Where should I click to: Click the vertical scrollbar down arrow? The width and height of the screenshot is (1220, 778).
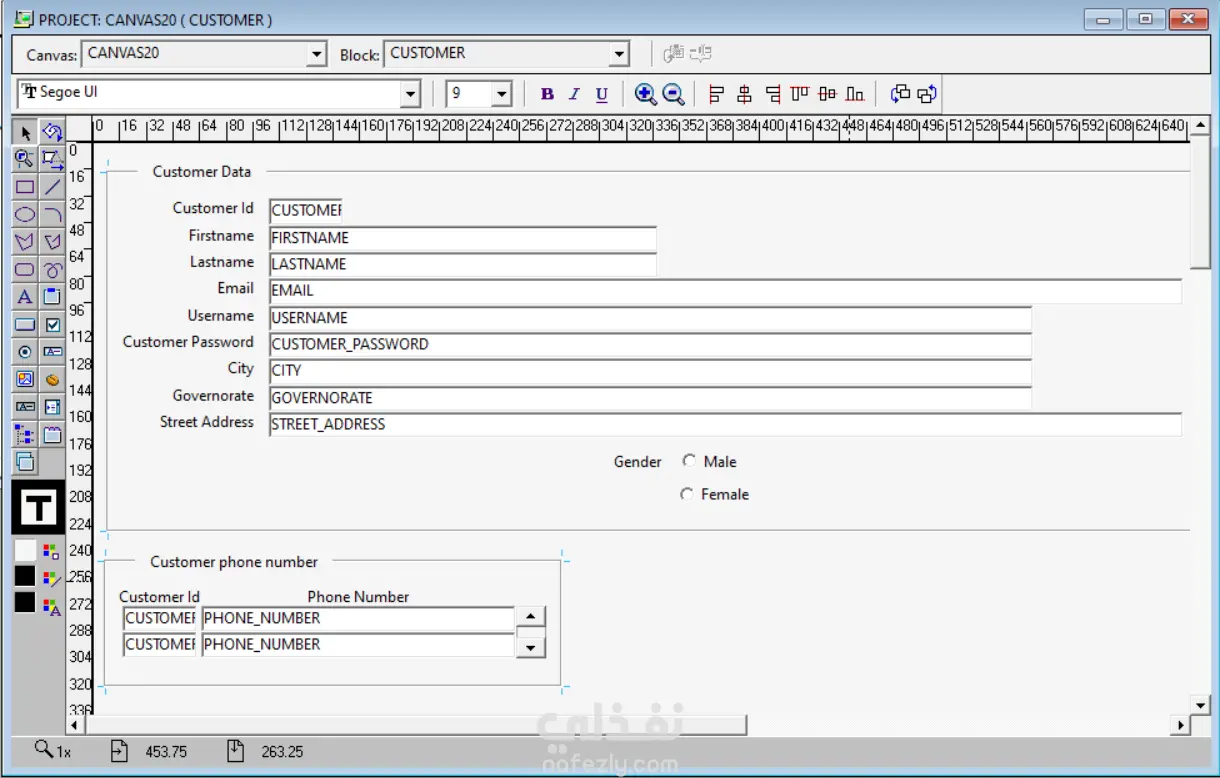[1201, 705]
